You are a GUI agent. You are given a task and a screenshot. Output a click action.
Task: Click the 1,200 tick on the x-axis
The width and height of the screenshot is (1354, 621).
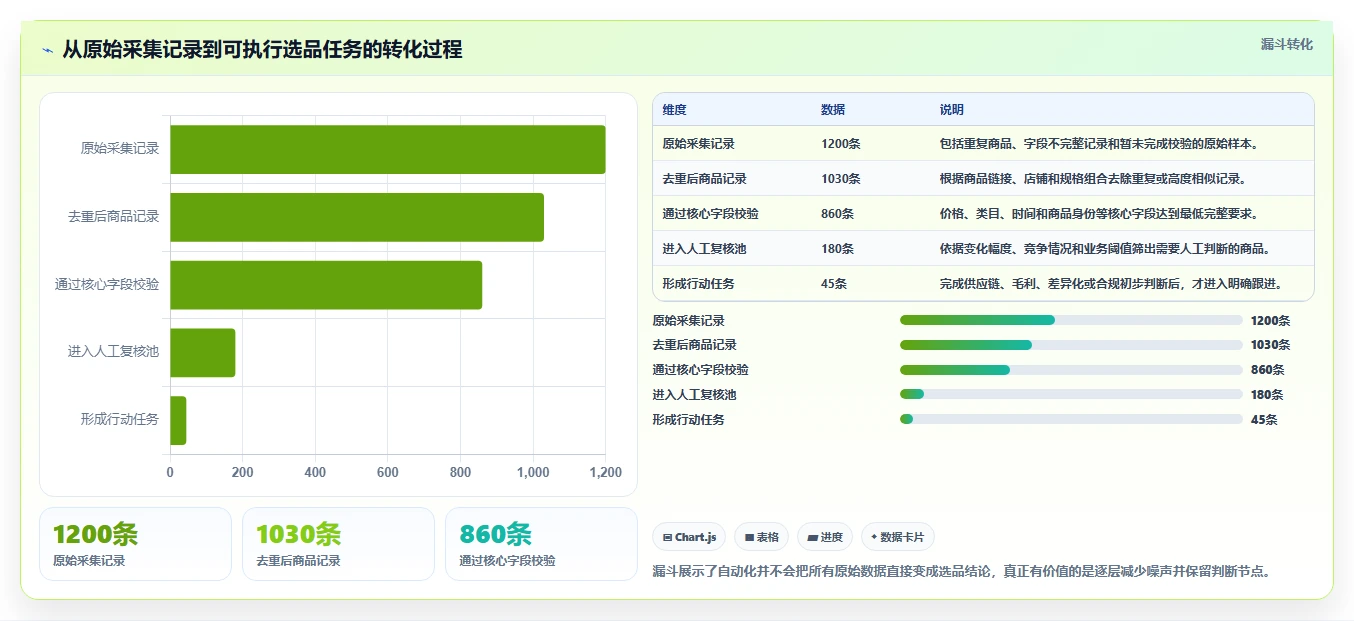[x=605, y=473]
